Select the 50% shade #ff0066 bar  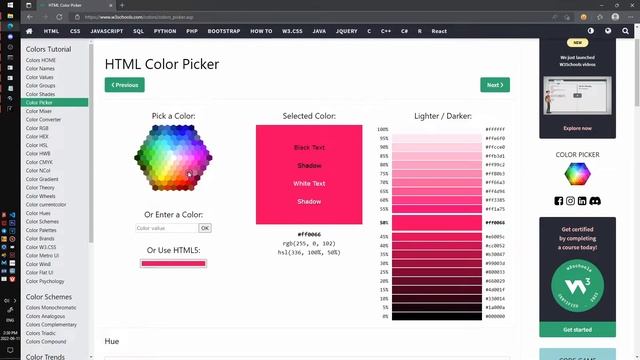tap(437, 223)
